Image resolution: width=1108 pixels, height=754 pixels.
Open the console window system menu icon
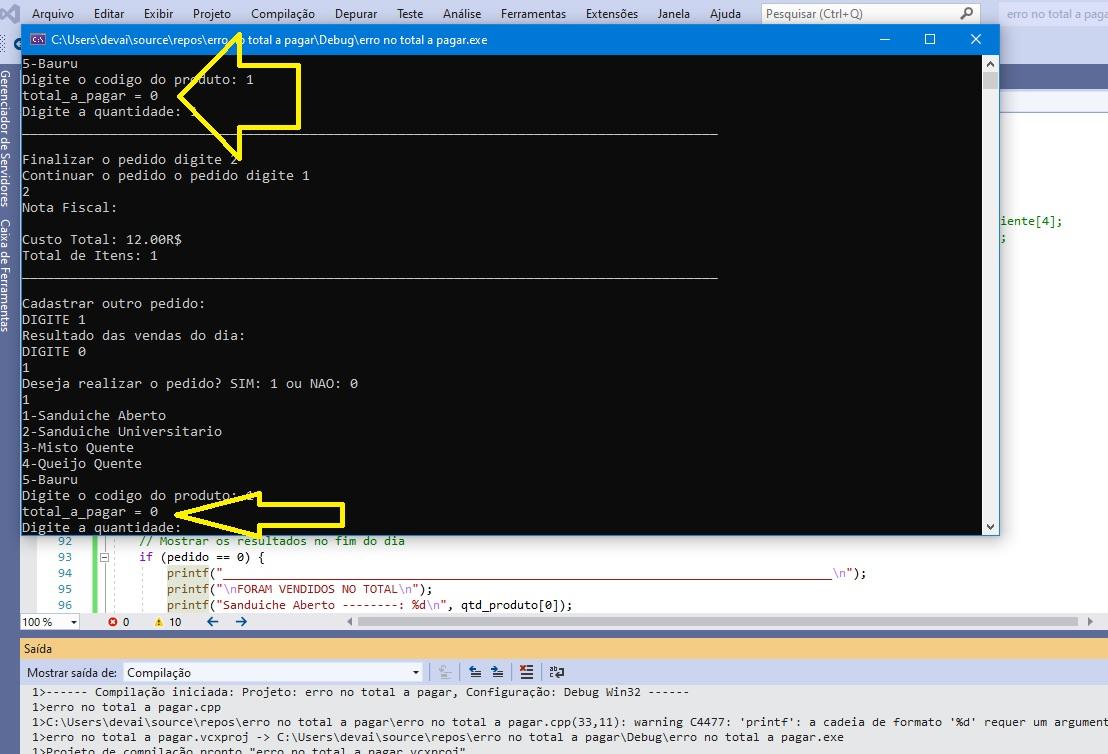37,40
